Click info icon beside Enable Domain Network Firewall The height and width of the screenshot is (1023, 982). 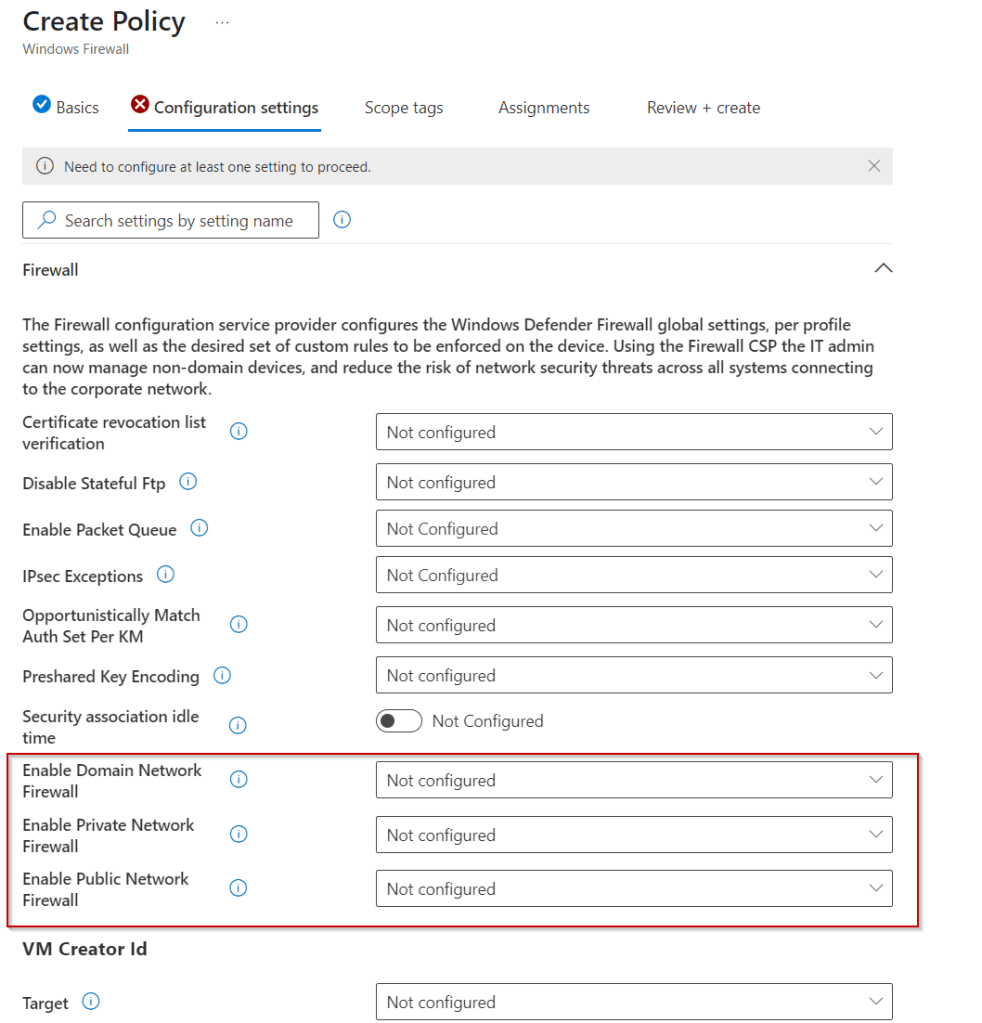click(239, 780)
